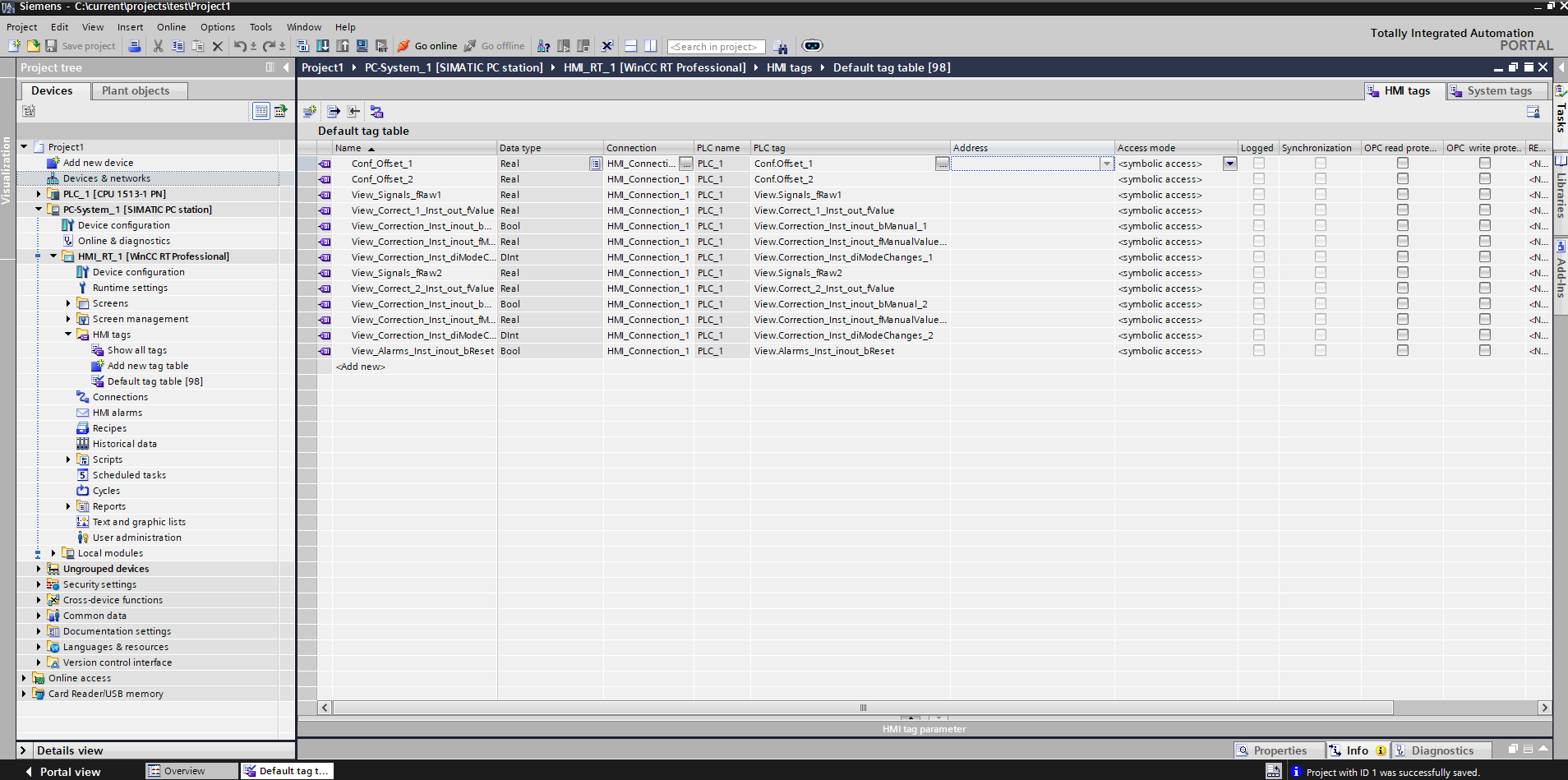This screenshot has height=780, width=1568.
Task: Click the Delete X icon in the toolbar
Action: pos(218,46)
